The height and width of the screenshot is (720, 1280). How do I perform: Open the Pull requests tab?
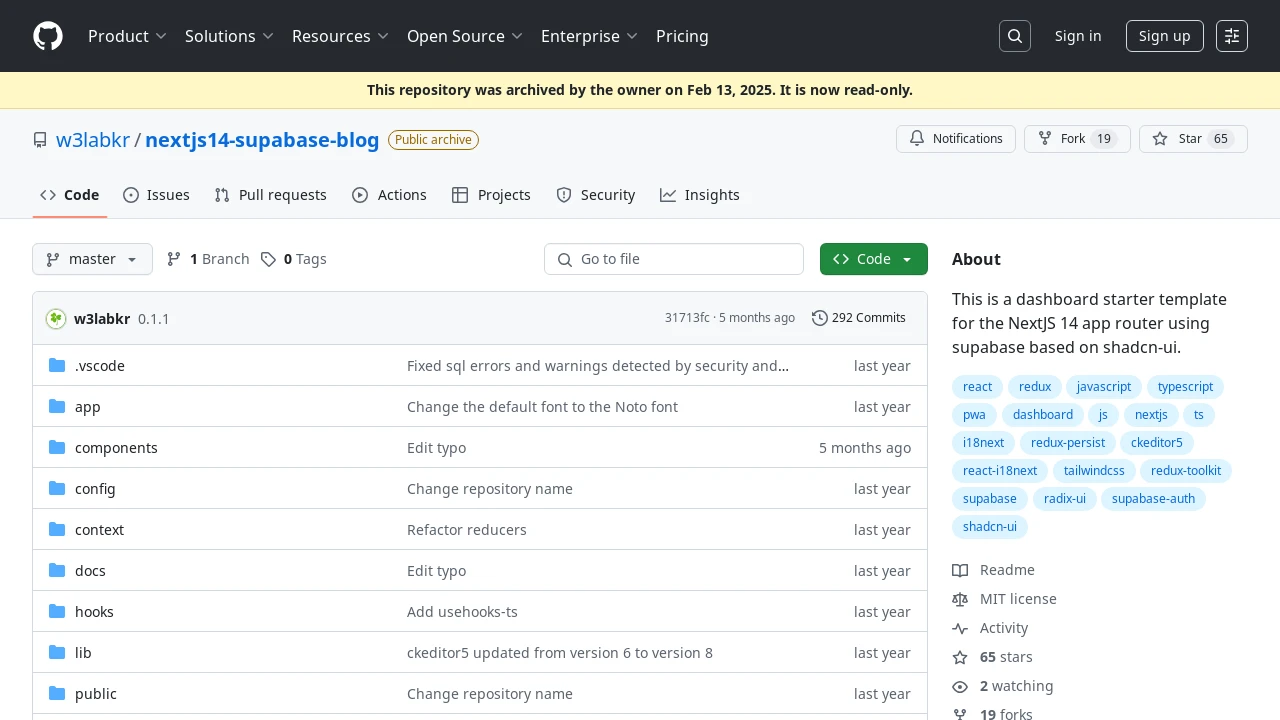pyautogui.click(x=270, y=195)
